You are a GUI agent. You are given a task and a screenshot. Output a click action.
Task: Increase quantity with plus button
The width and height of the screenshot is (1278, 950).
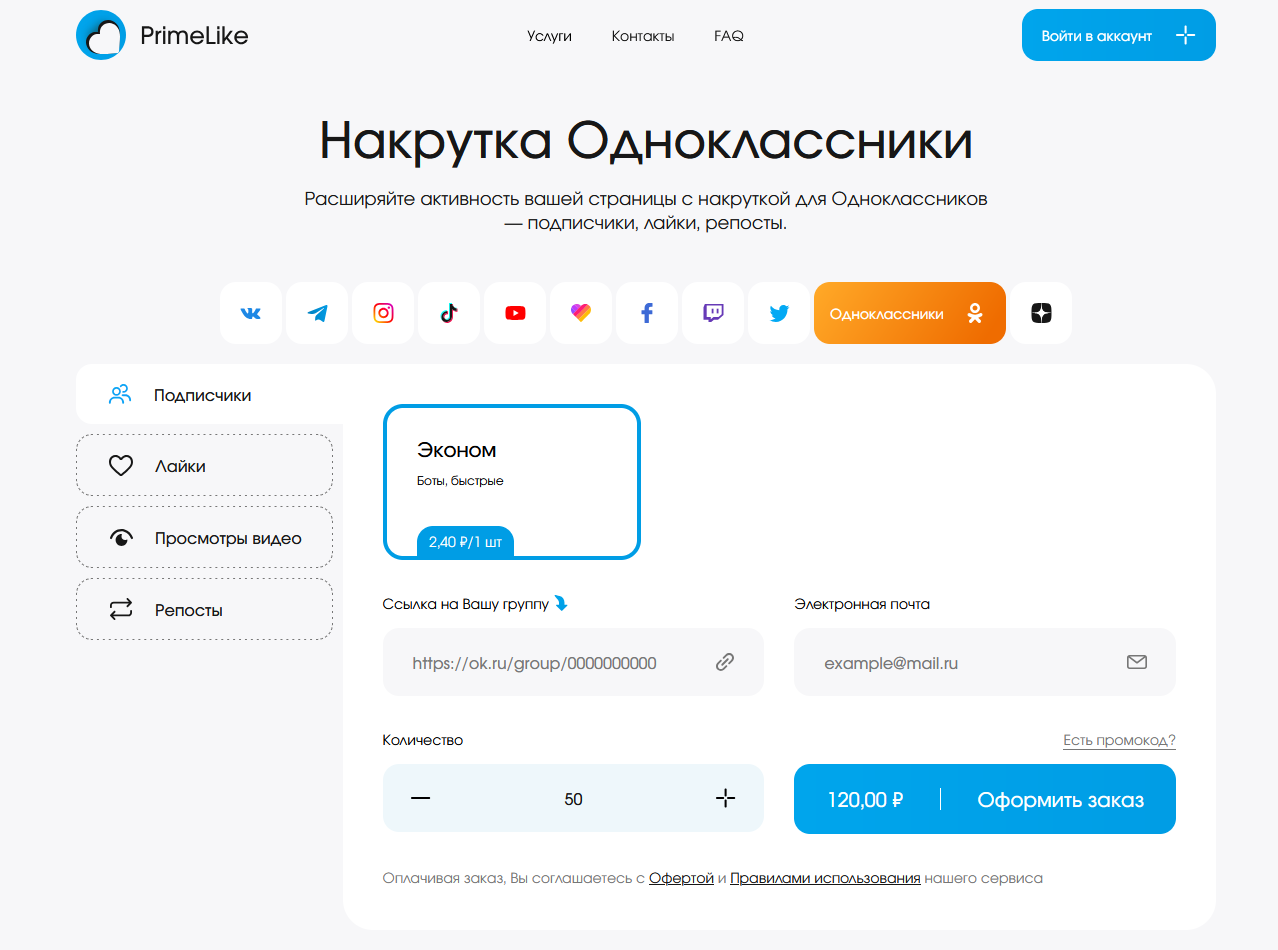click(726, 798)
